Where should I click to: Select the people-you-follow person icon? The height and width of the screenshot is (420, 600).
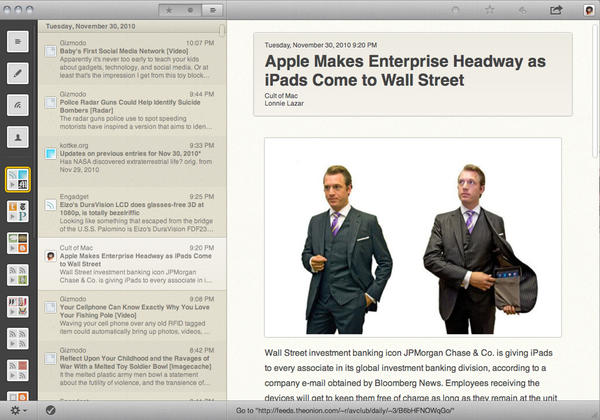[x=18, y=137]
